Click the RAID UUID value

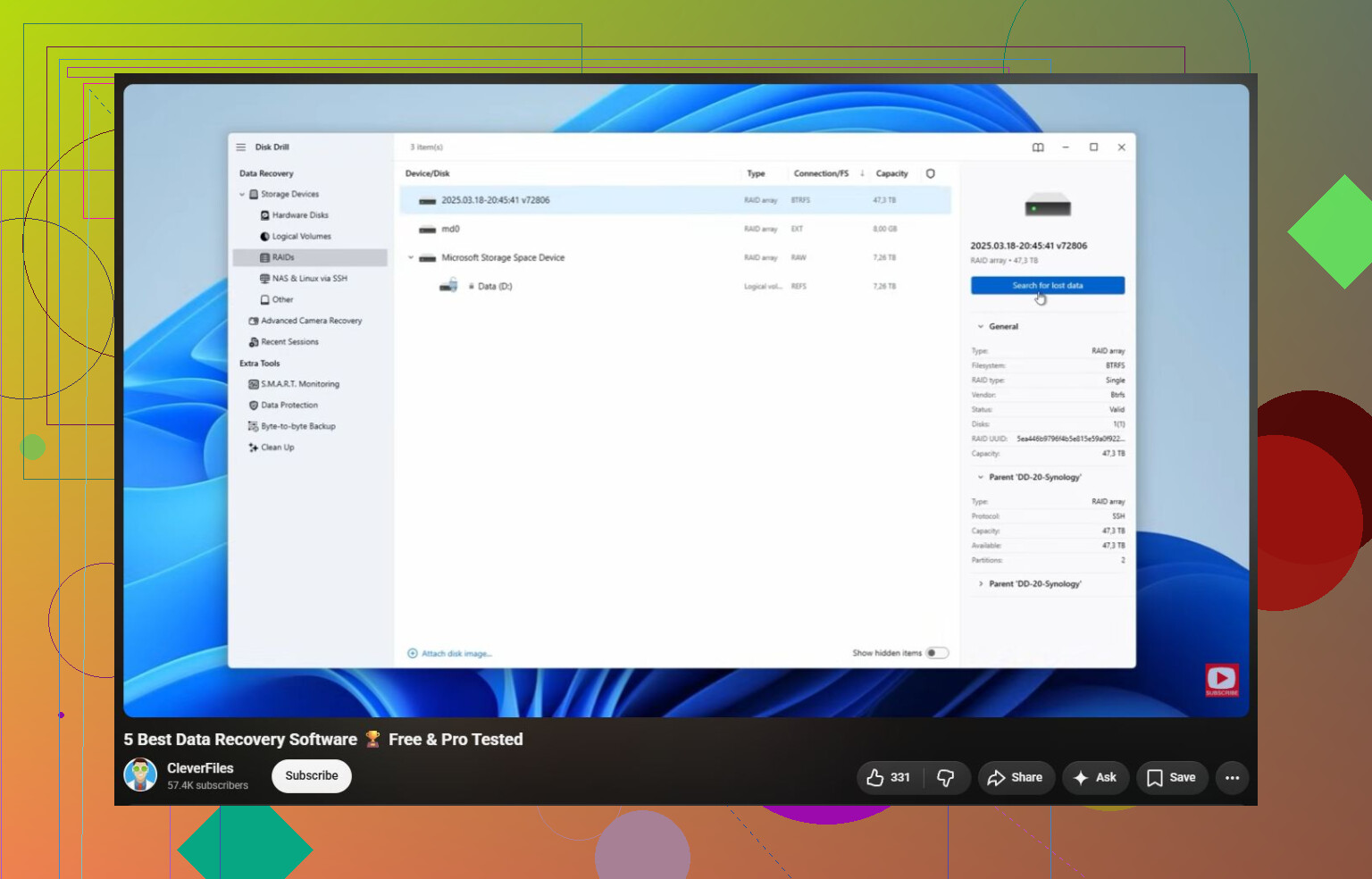point(1070,439)
